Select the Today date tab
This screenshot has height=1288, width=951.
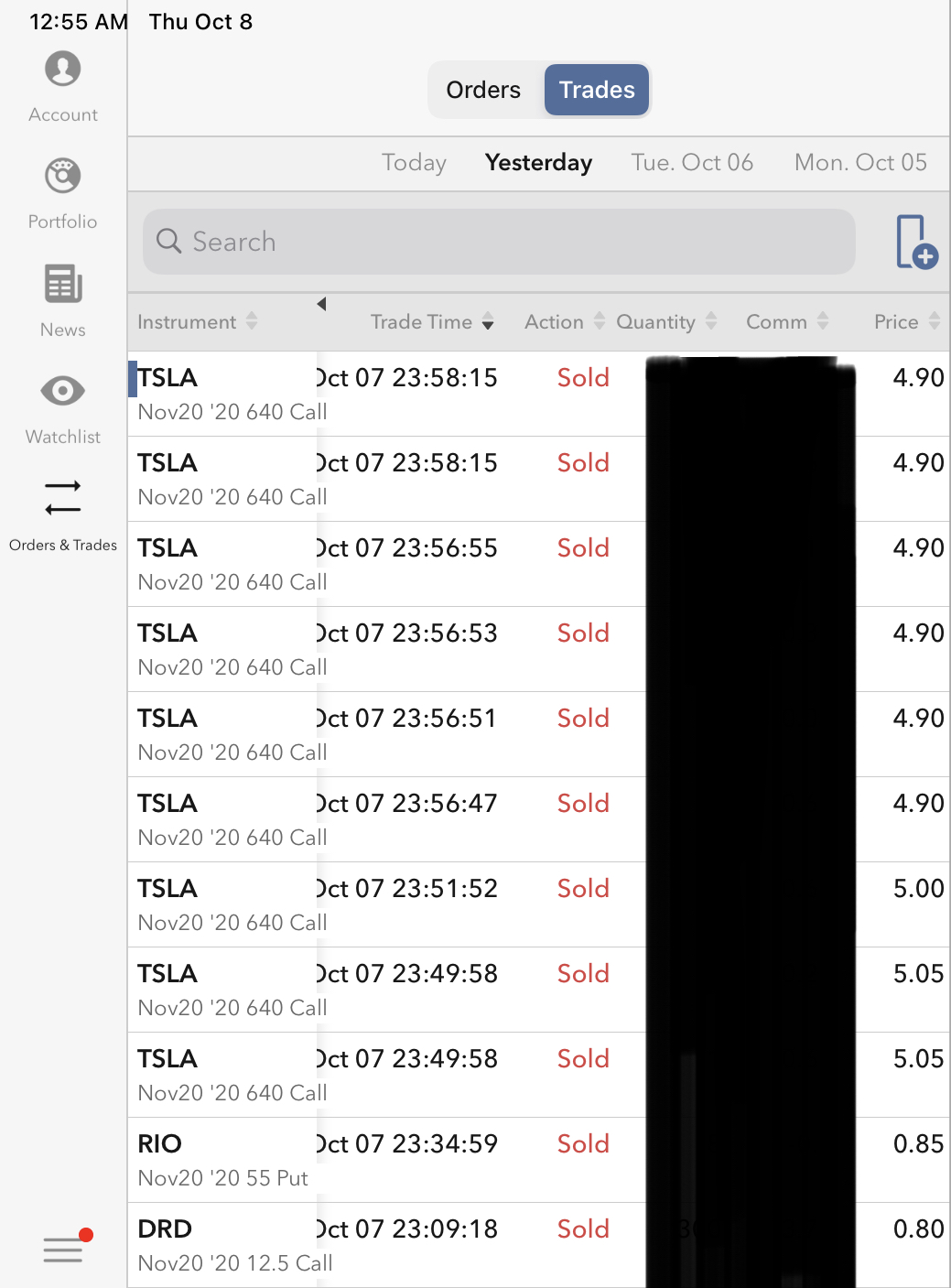[414, 163]
